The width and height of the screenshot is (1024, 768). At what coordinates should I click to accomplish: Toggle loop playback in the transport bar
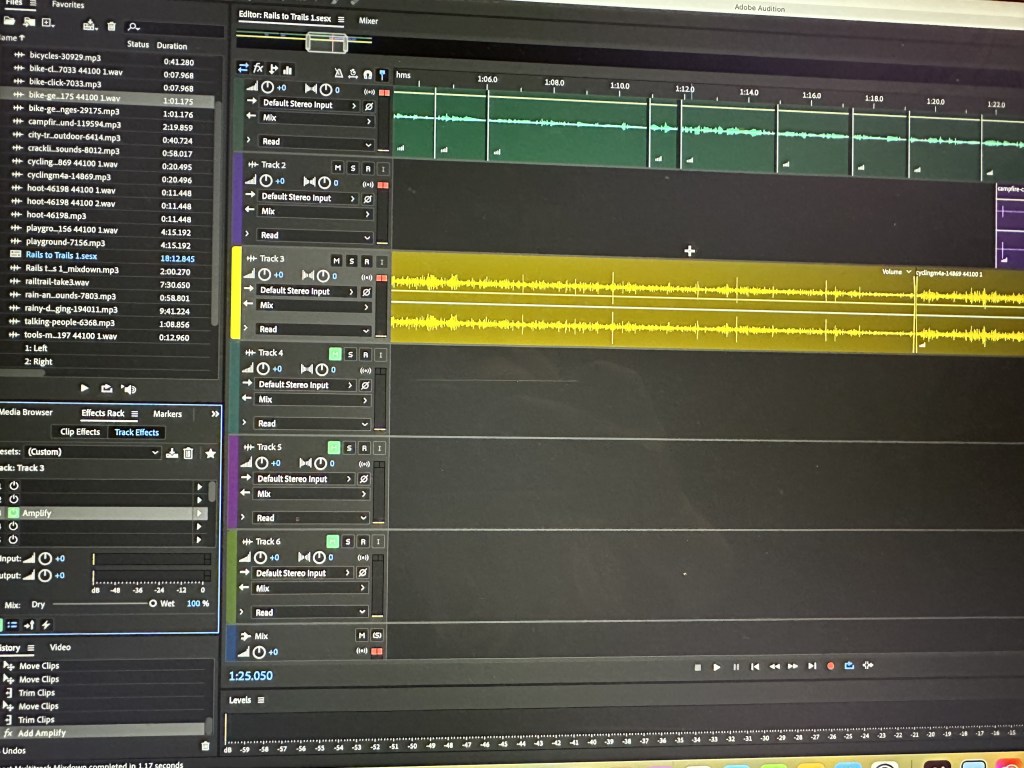click(849, 666)
